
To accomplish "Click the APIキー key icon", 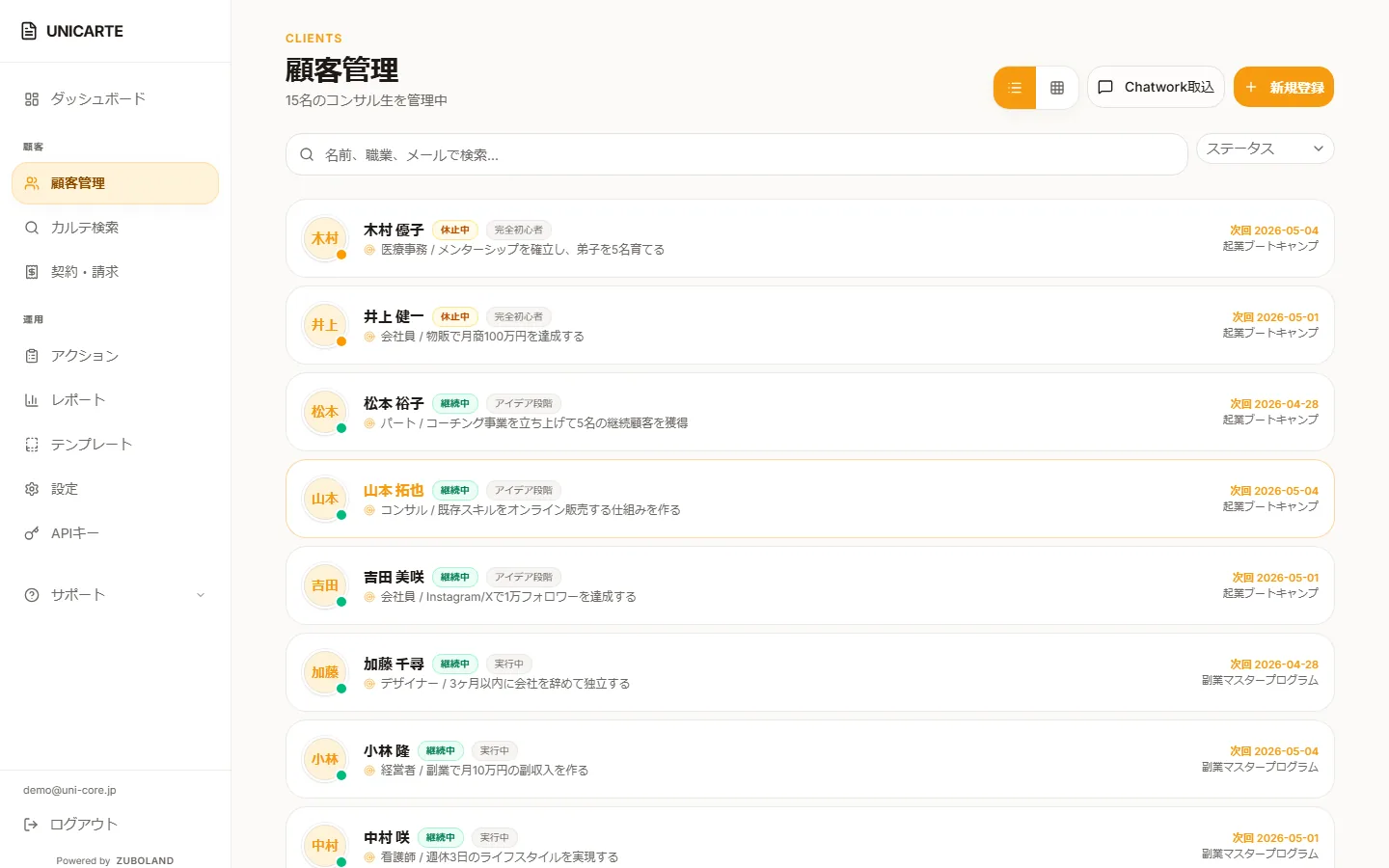I will 32,533.
